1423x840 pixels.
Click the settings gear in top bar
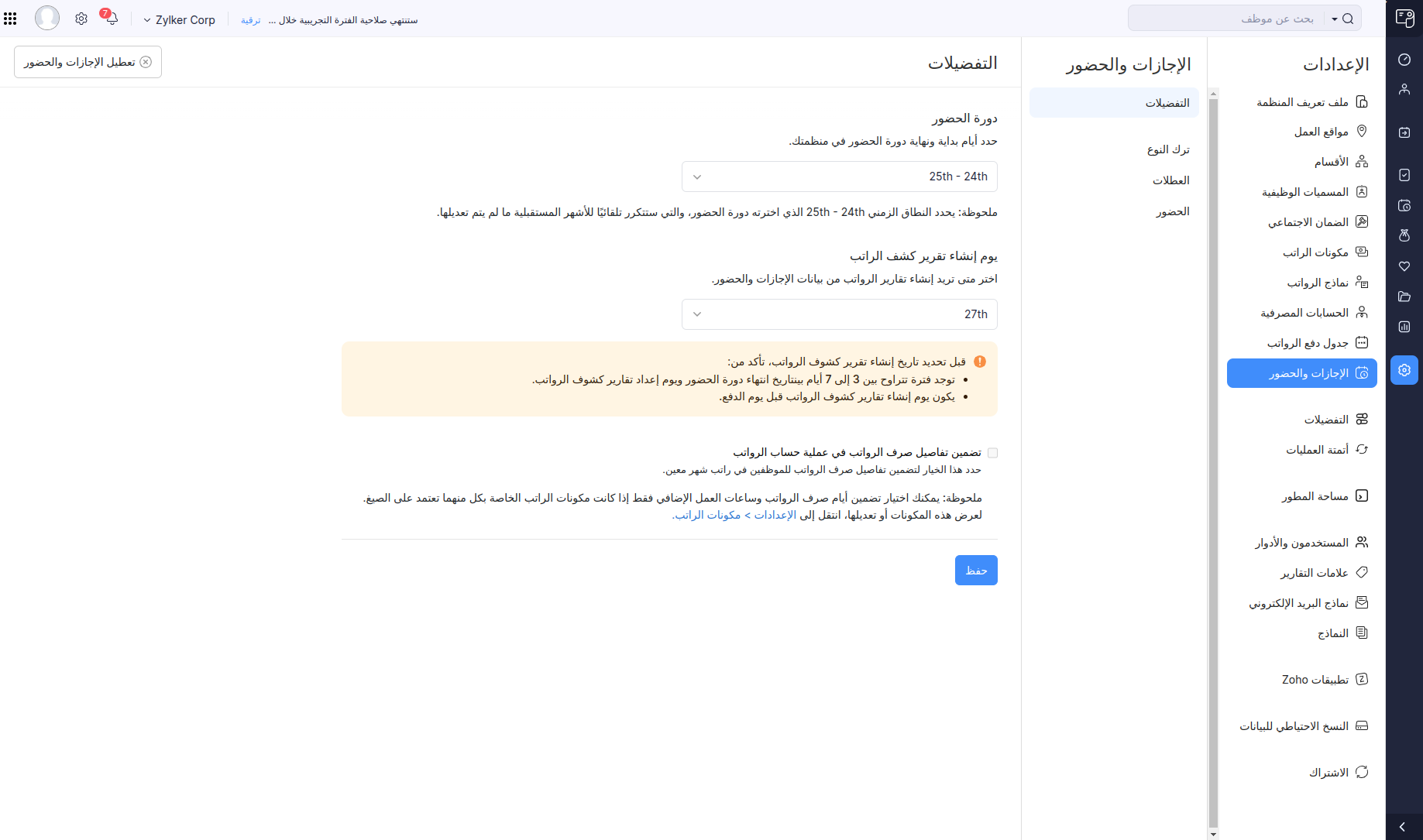tap(81, 19)
